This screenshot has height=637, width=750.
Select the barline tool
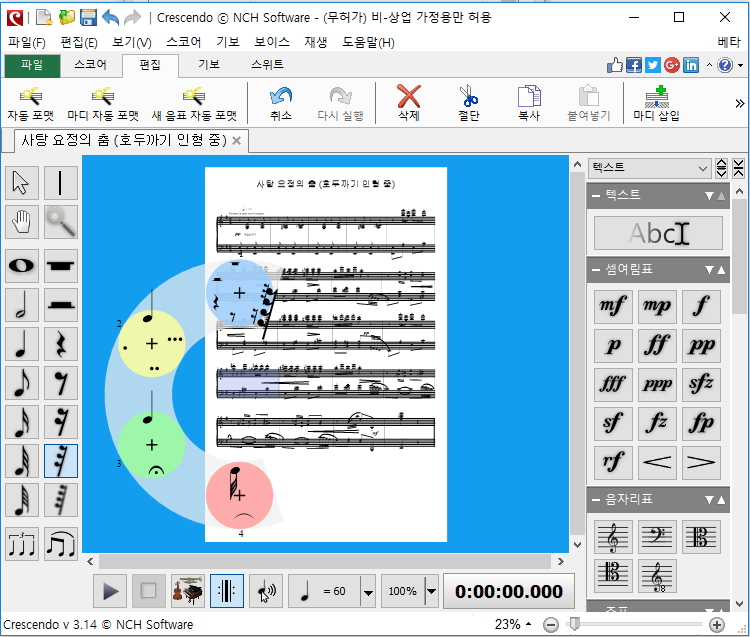tap(61, 183)
